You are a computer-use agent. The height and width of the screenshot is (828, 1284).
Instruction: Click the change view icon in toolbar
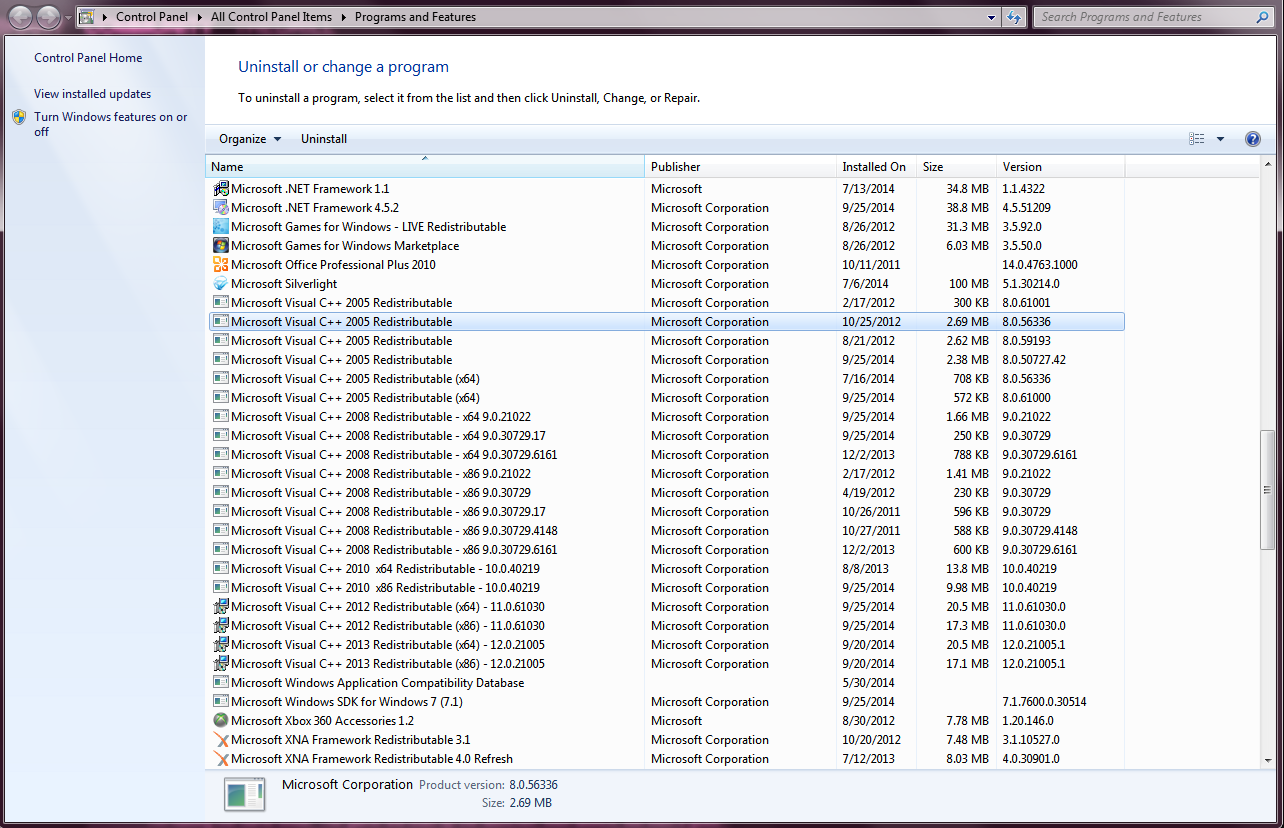(1197, 139)
